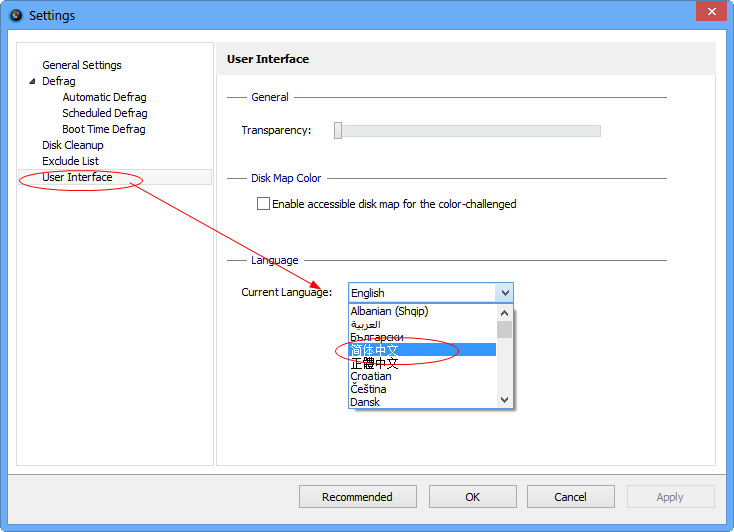The width and height of the screenshot is (734, 532).
Task: Open Scheduled Defrag settings
Action: (x=105, y=113)
